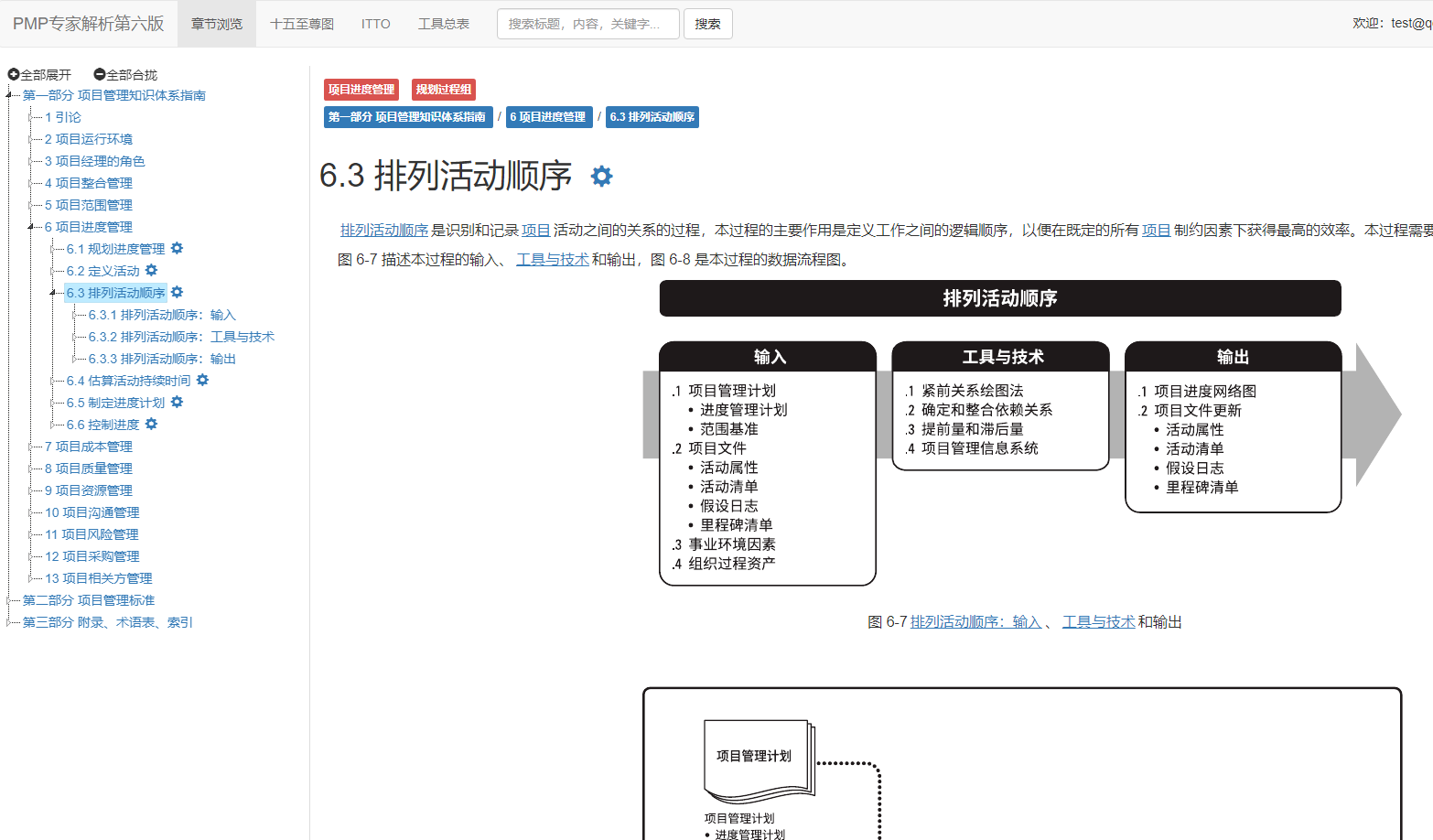Select tree item 4 项目整合管理
Screen dimensions: 1433x840
pyautogui.click(x=89, y=183)
